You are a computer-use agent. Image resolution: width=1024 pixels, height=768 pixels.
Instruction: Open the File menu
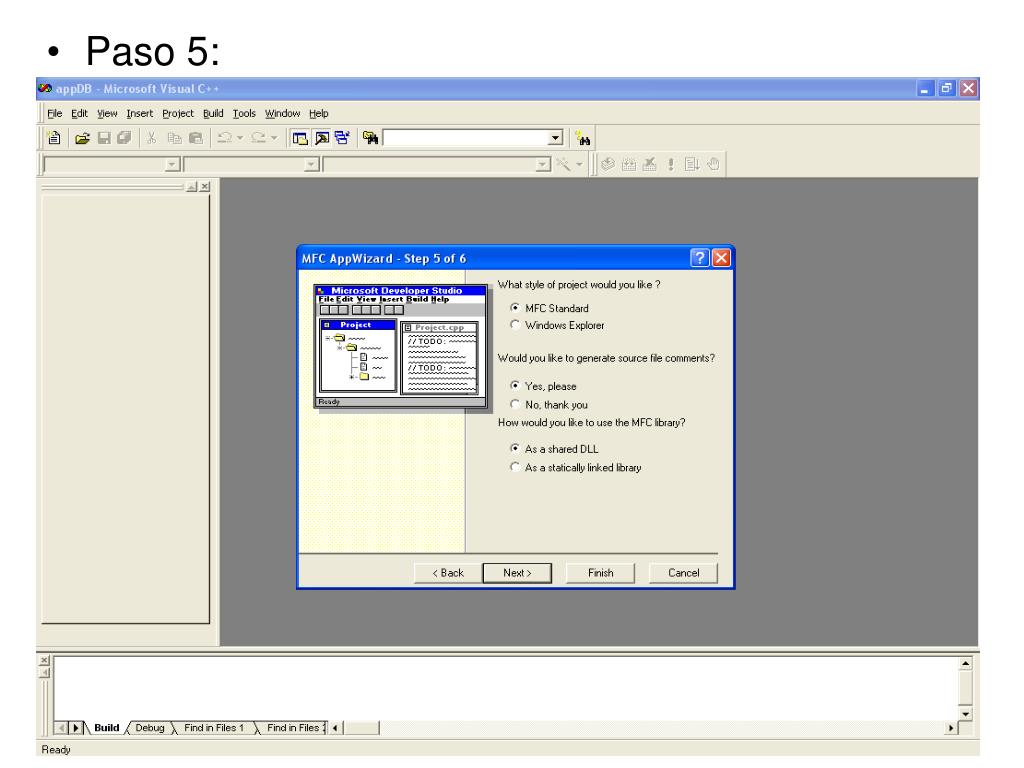pos(54,113)
